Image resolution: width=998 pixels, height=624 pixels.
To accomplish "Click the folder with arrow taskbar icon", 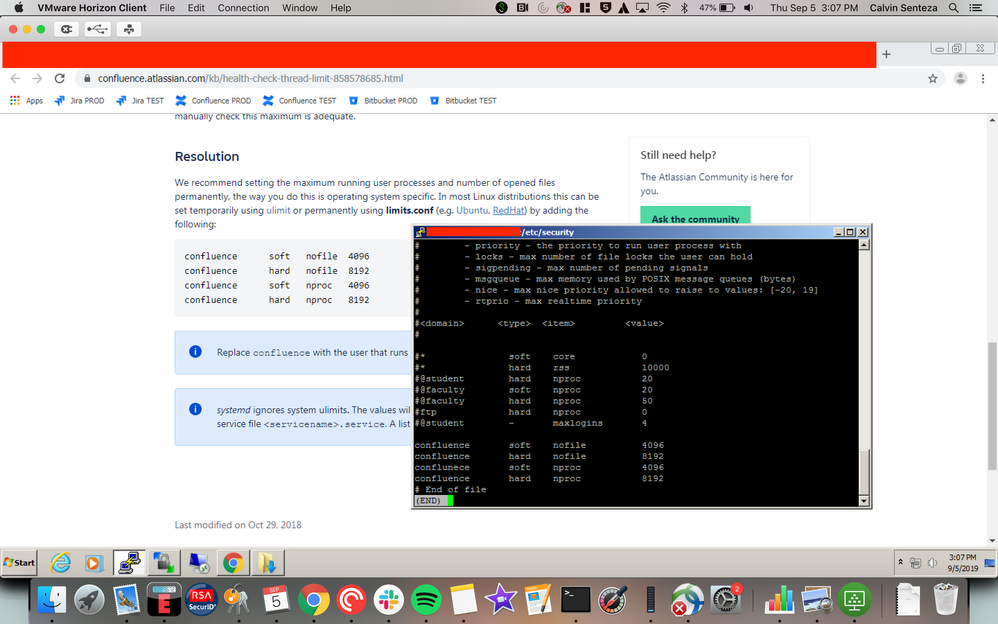I will pos(267,563).
